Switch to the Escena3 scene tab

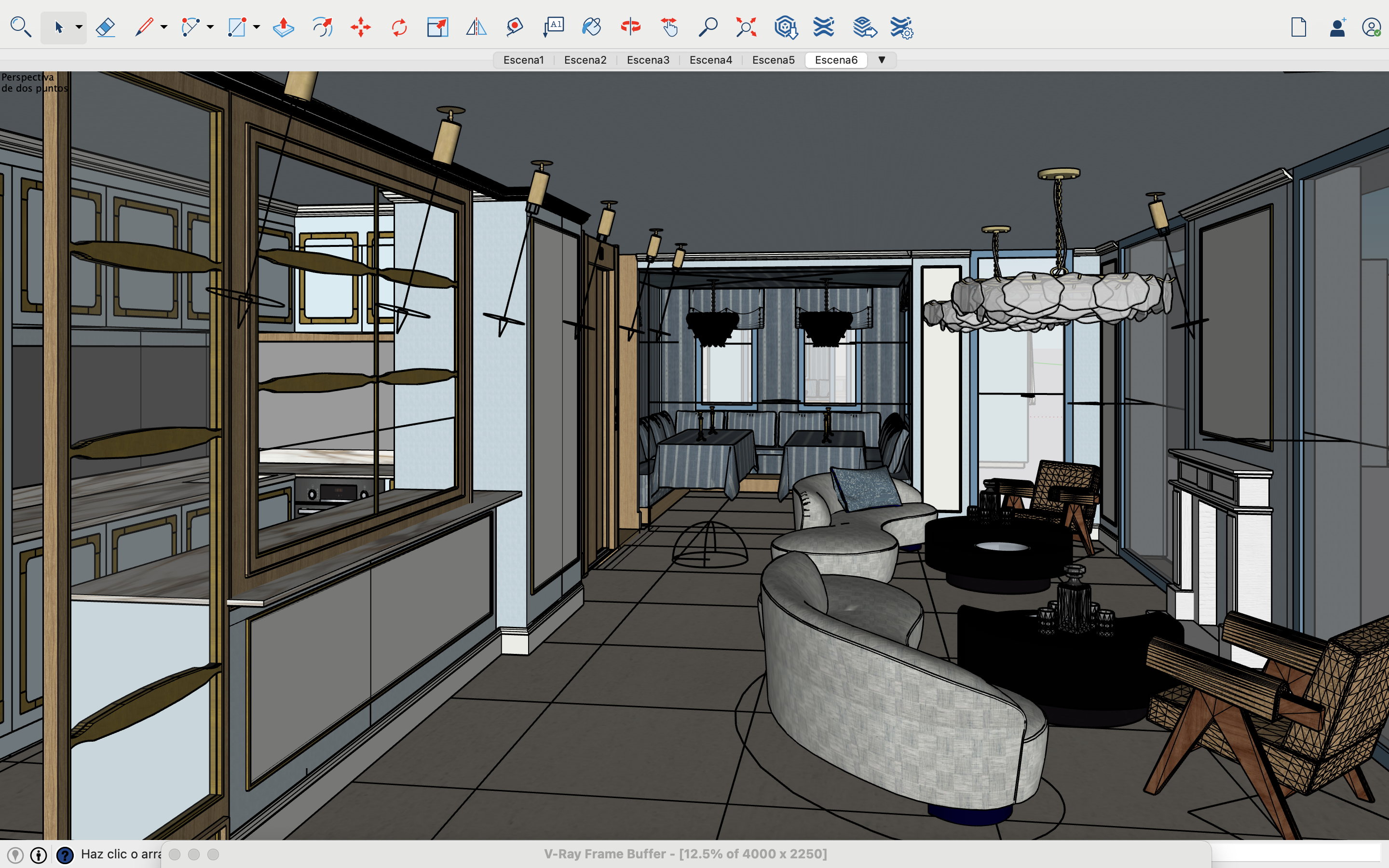(648, 60)
